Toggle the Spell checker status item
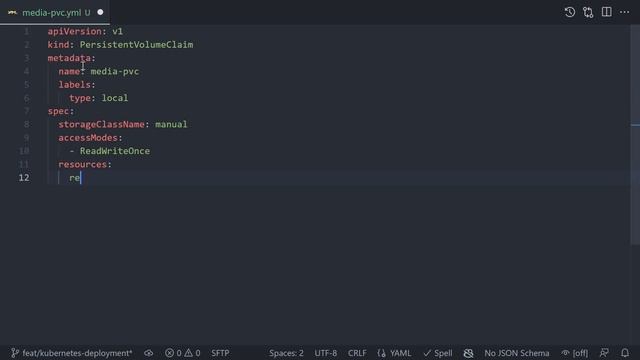This screenshot has height=360, width=640. click(x=438, y=353)
